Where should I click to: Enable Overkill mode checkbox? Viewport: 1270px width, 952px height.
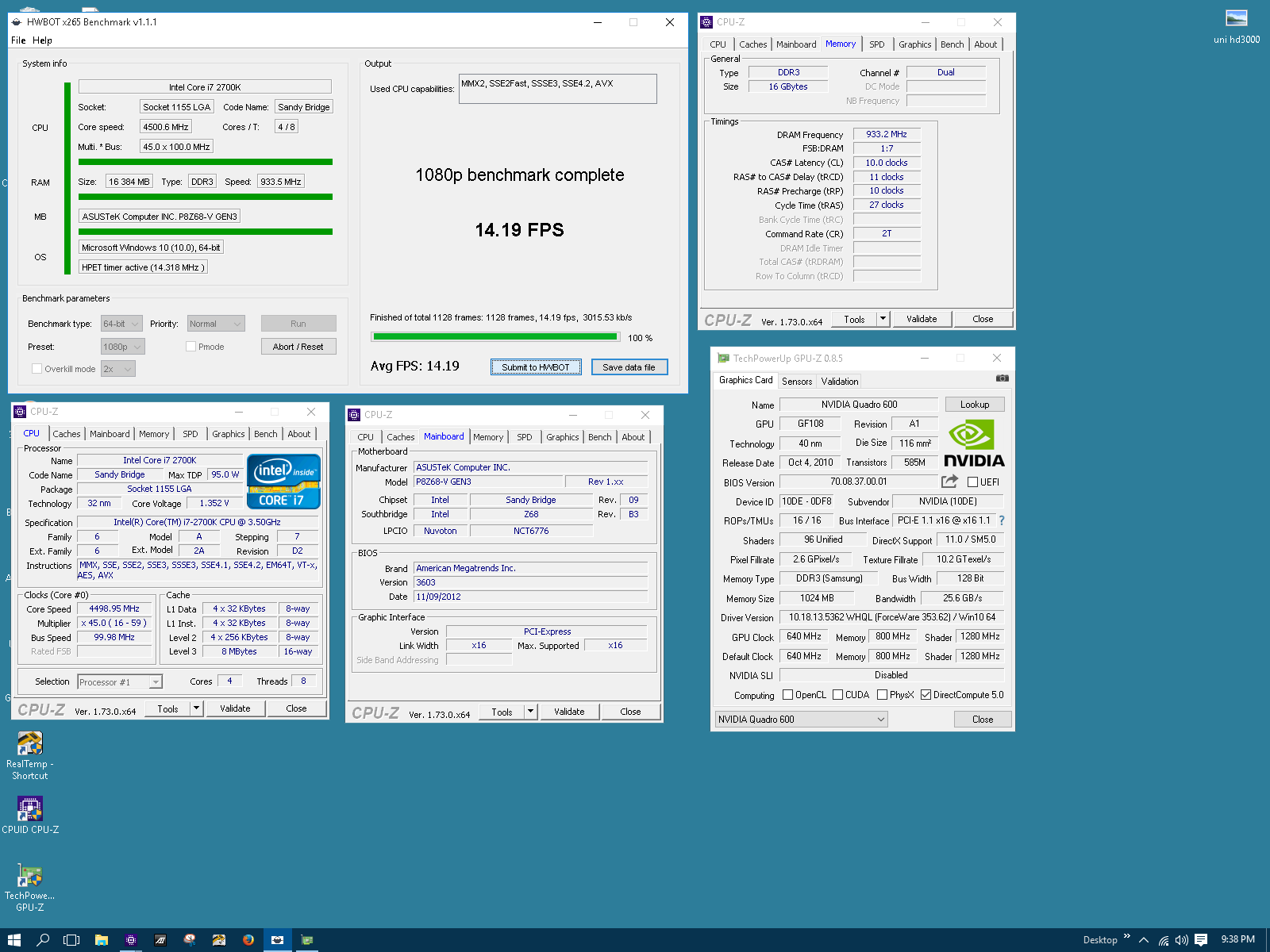tap(37, 369)
